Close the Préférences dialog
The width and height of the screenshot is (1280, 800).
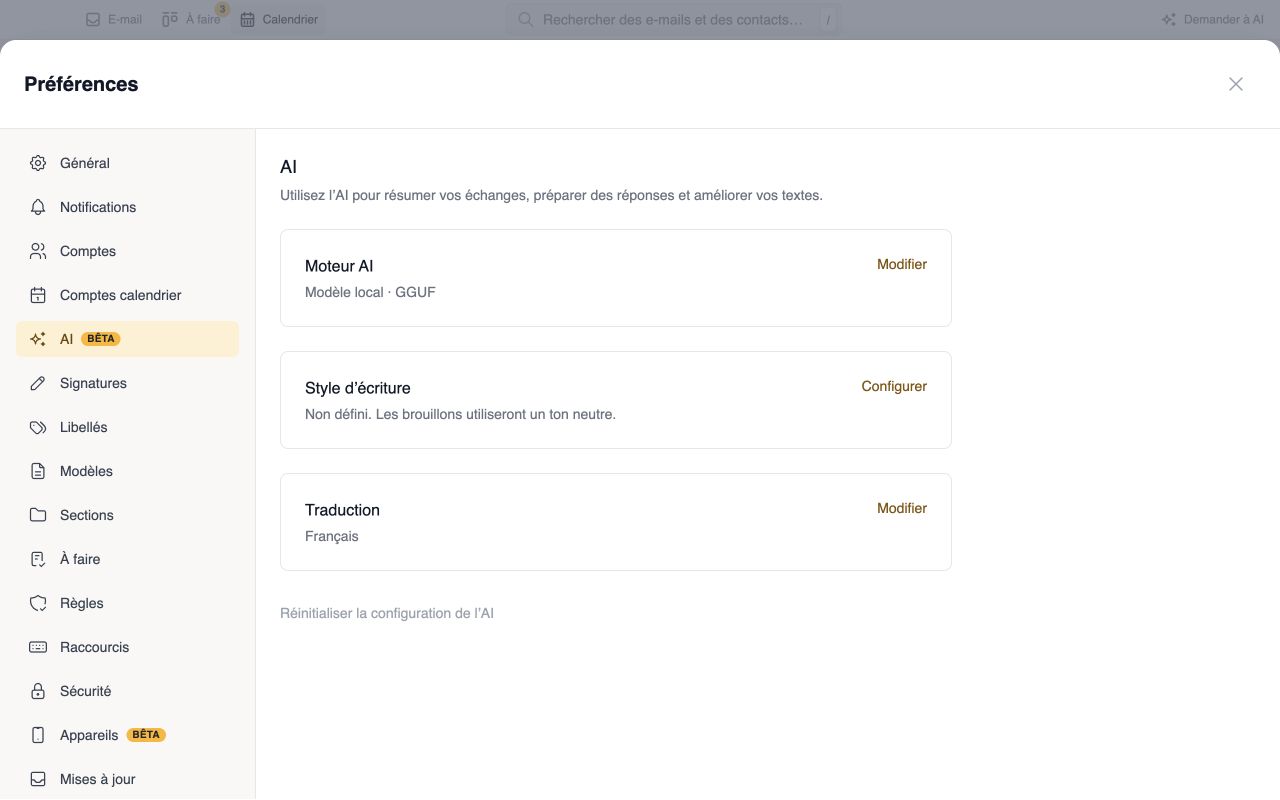point(1236,84)
